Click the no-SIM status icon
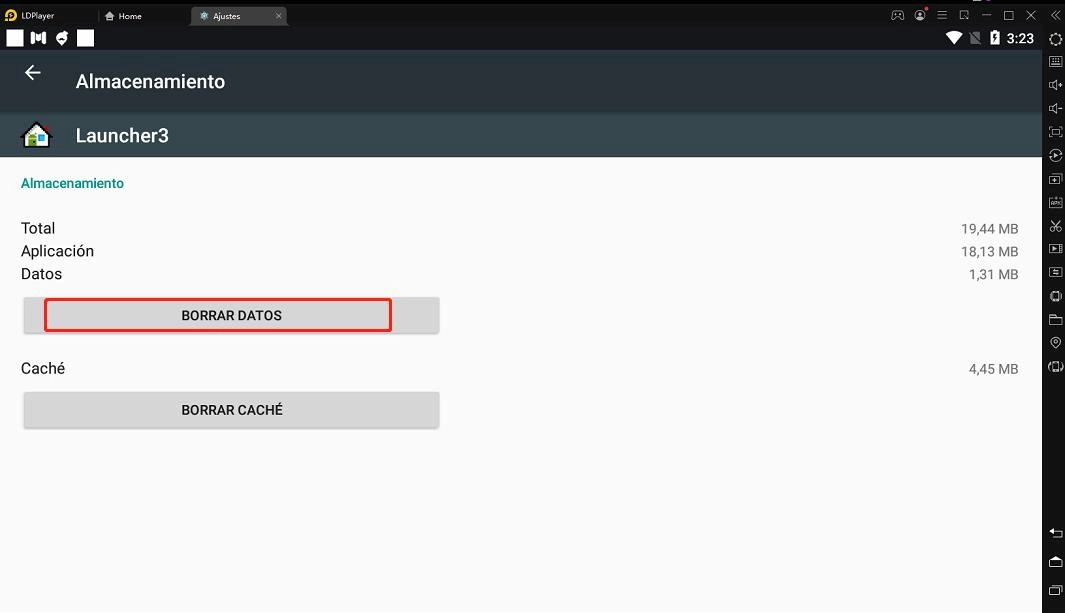This screenshot has width=1065, height=613. [975, 38]
